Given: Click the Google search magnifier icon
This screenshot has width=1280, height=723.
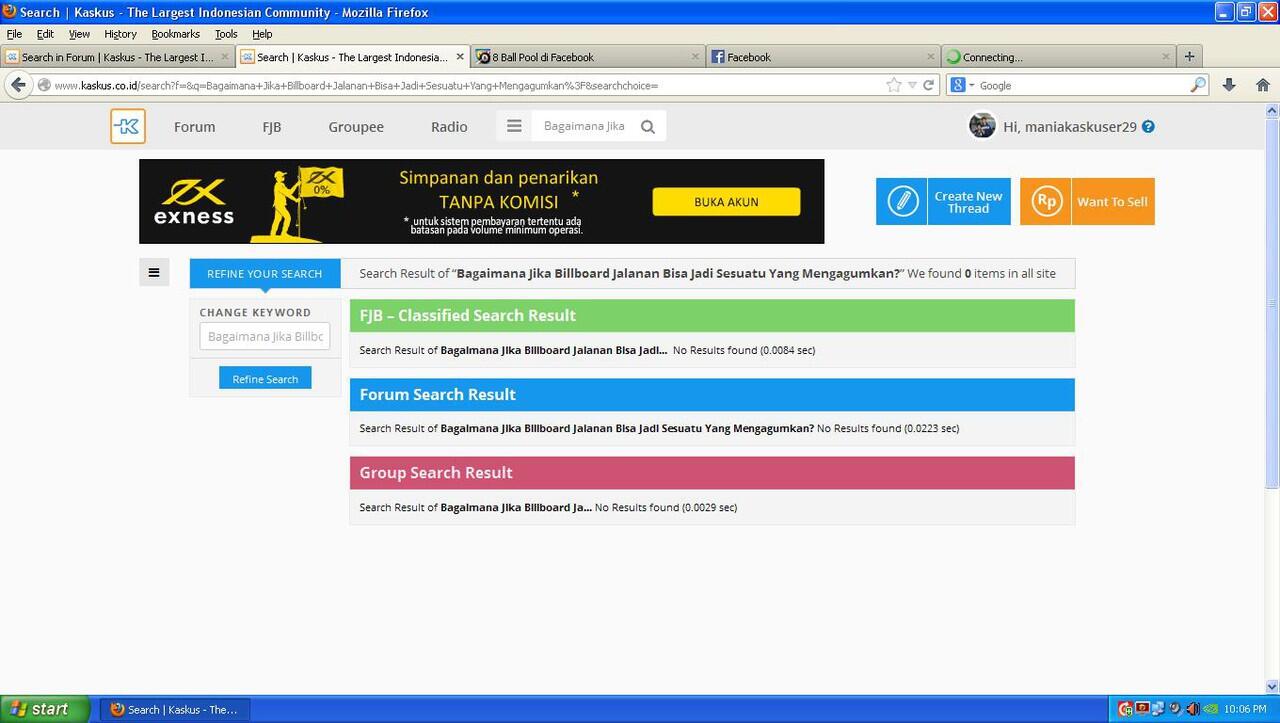Looking at the screenshot, I should point(1198,85).
